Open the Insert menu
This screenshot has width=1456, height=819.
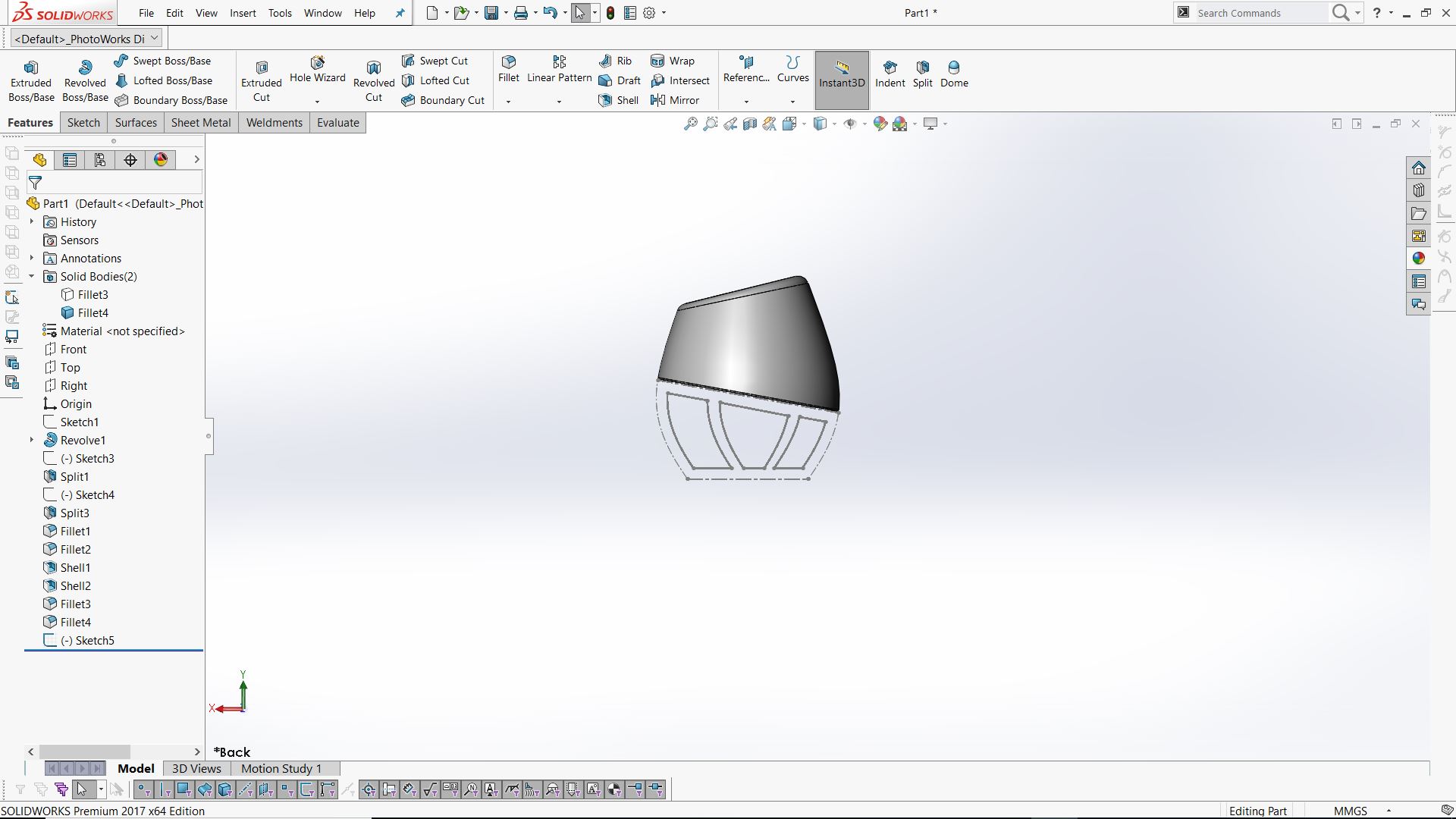click(243, 13)
